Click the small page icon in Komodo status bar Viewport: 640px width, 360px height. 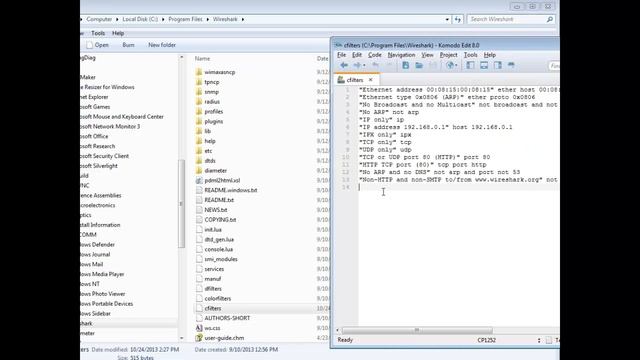pos(549,340)
